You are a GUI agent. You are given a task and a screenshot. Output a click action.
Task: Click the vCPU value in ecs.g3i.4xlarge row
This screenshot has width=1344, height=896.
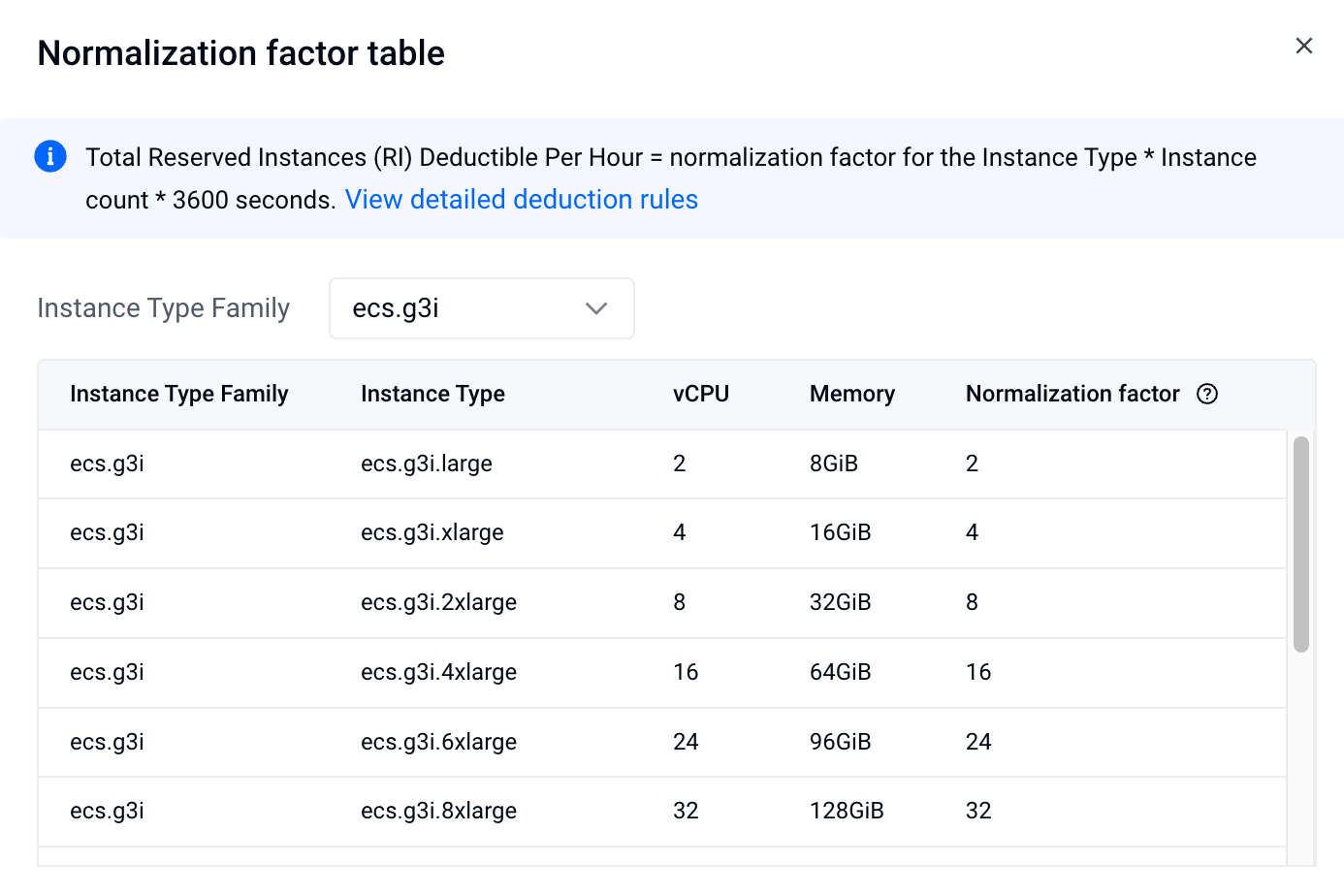click(x=686, y=672)
